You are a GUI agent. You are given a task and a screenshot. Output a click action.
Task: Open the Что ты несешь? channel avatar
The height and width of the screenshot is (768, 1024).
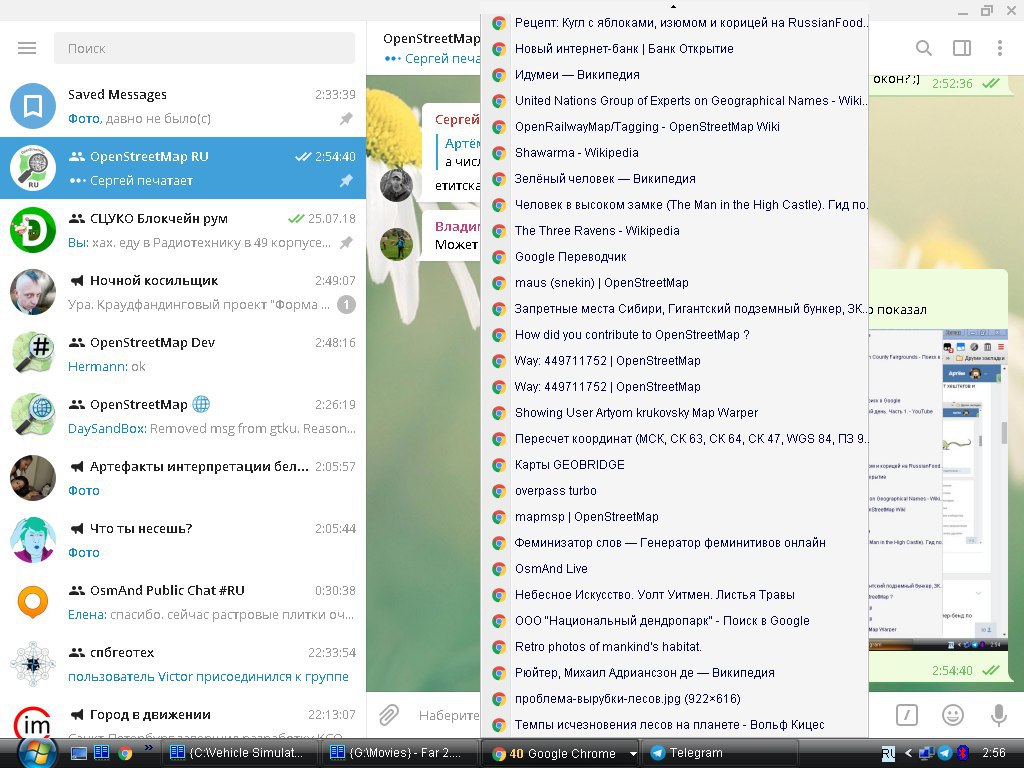tap(33, 540)
